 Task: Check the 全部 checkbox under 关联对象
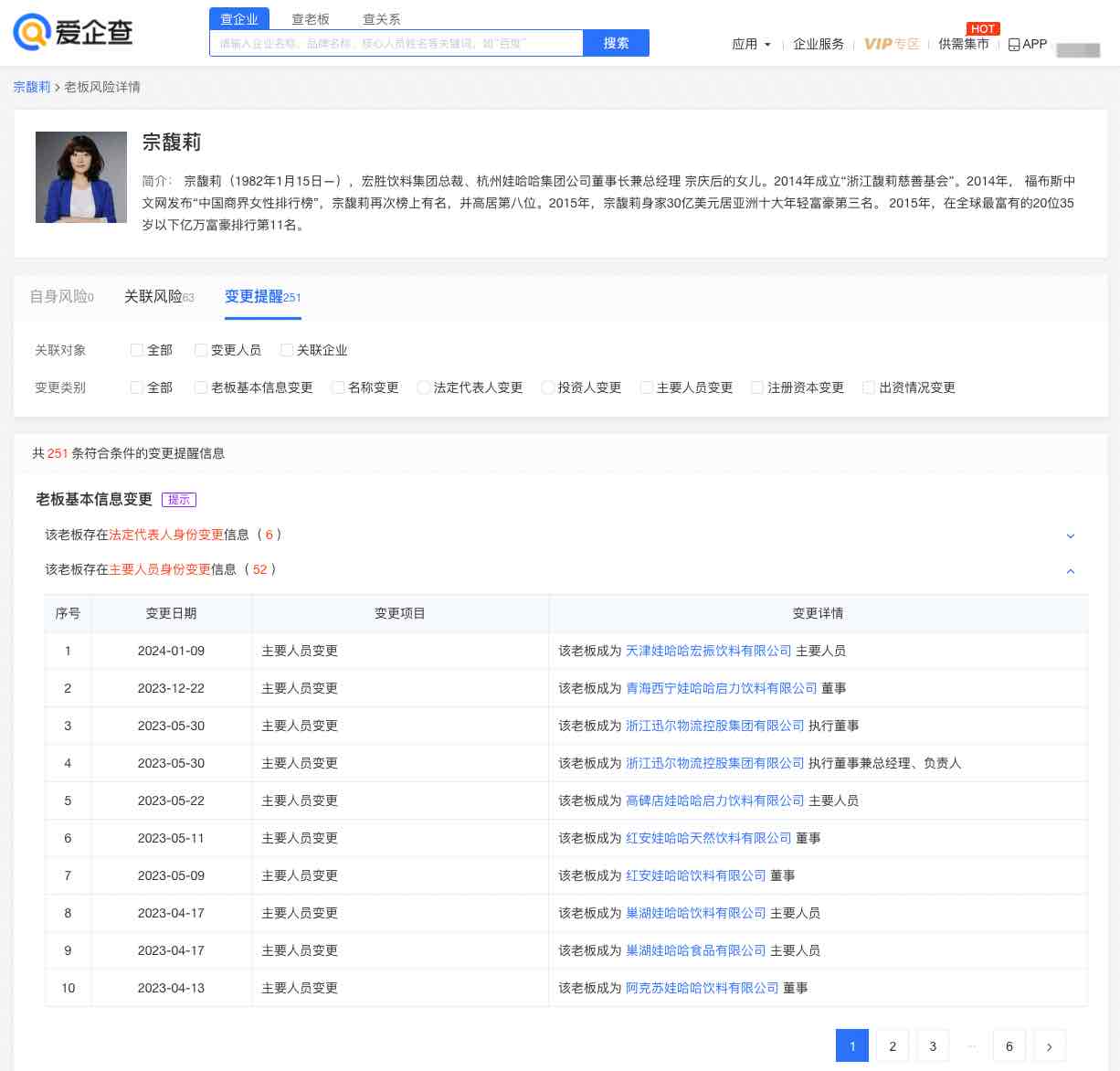point(135,349)
